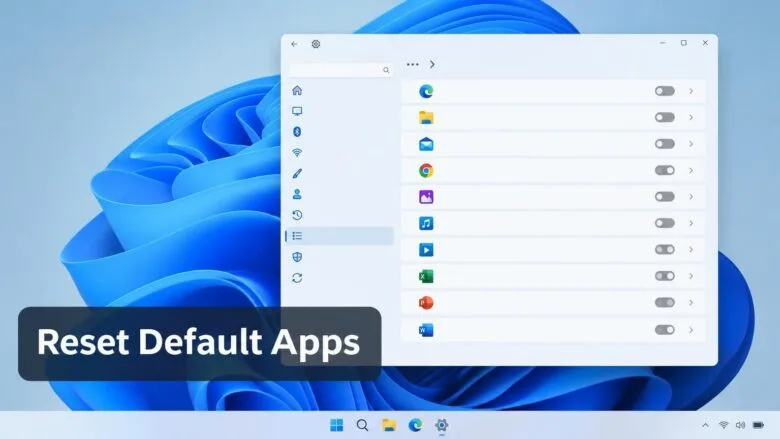Toggle the switch in the Mail row

point(665,144)
